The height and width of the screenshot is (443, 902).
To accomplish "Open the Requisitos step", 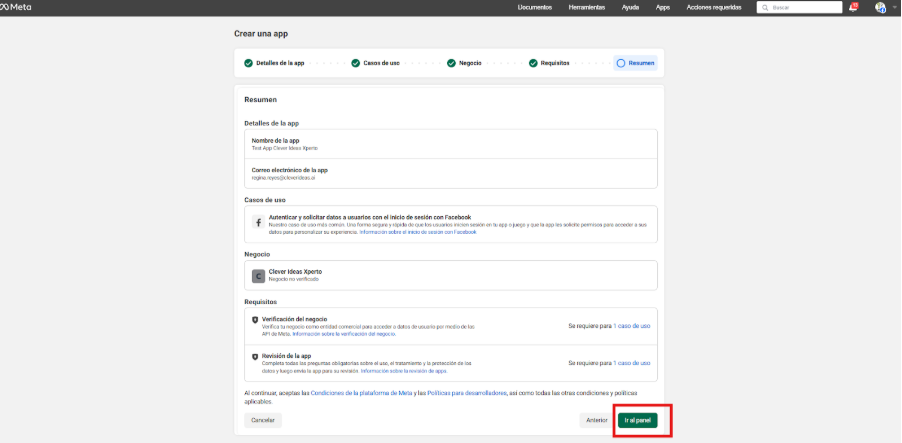I will click(554, 63).
